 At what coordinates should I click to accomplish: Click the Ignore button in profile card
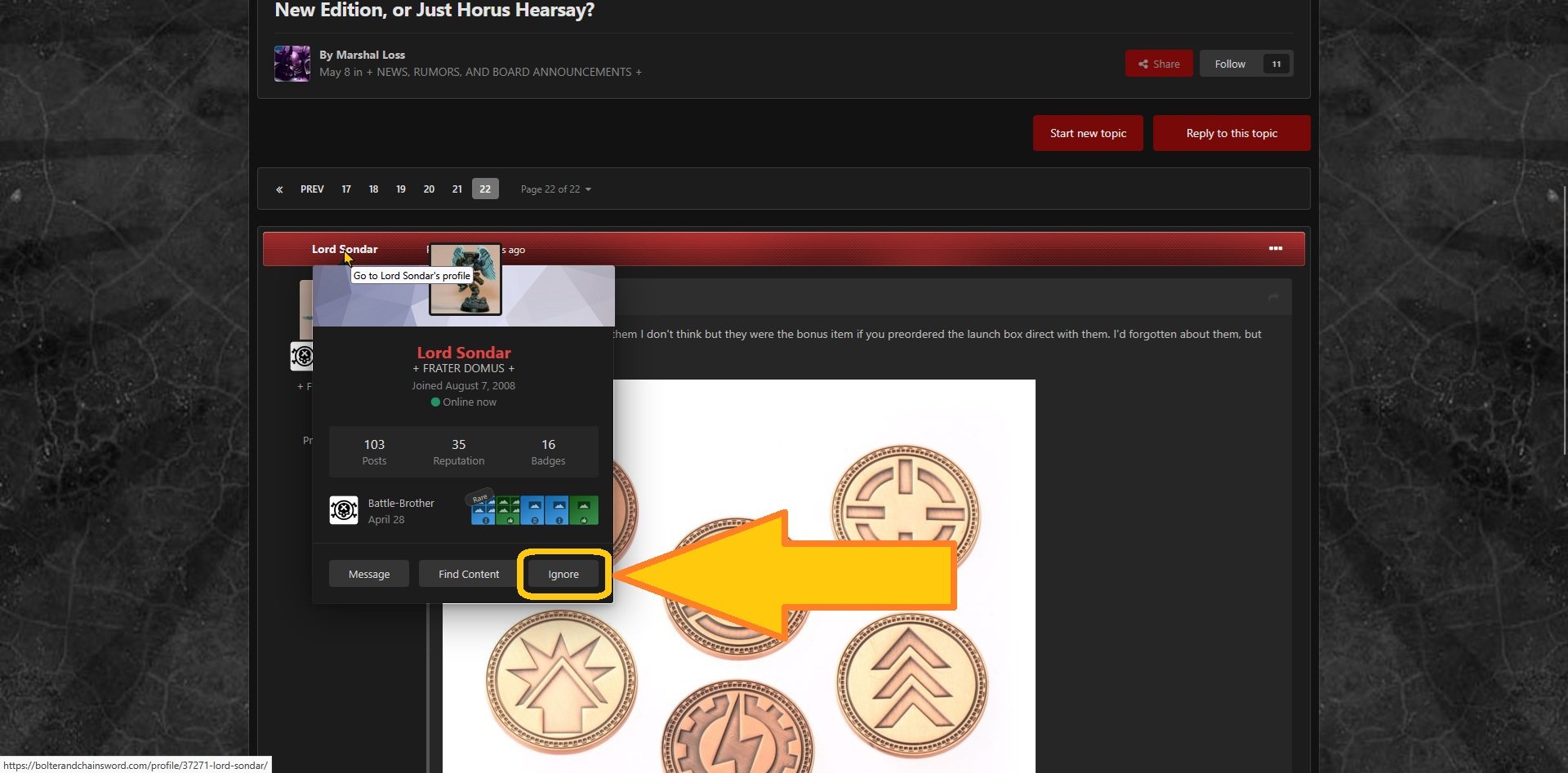pyautogui.click(x=563, y=574)
